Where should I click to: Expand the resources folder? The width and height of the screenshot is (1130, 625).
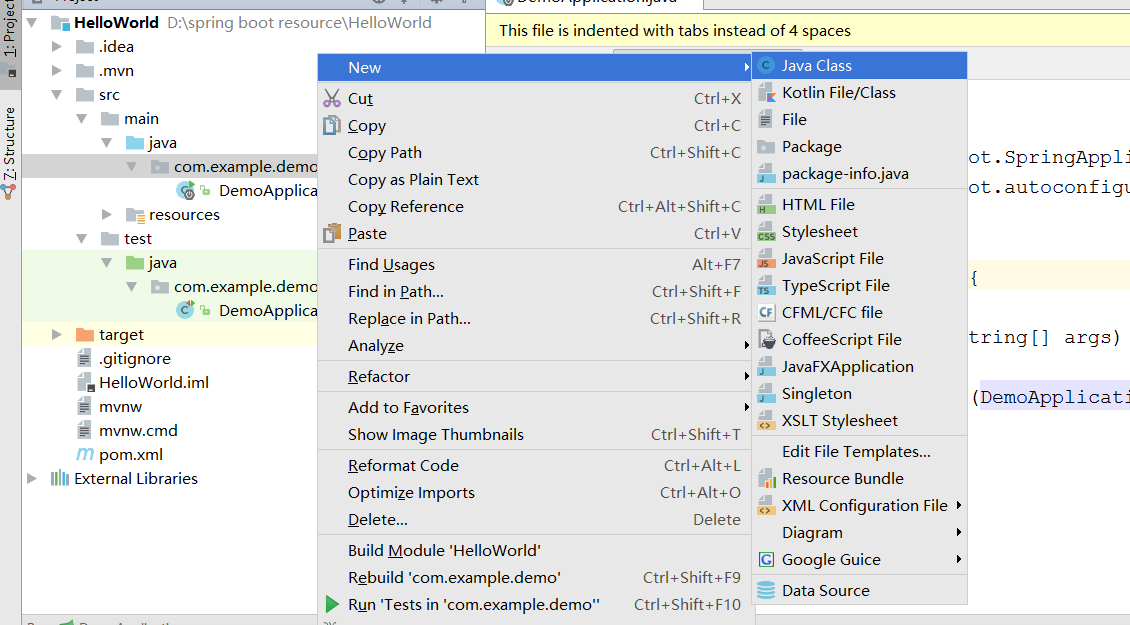click(x=108, y=215)
